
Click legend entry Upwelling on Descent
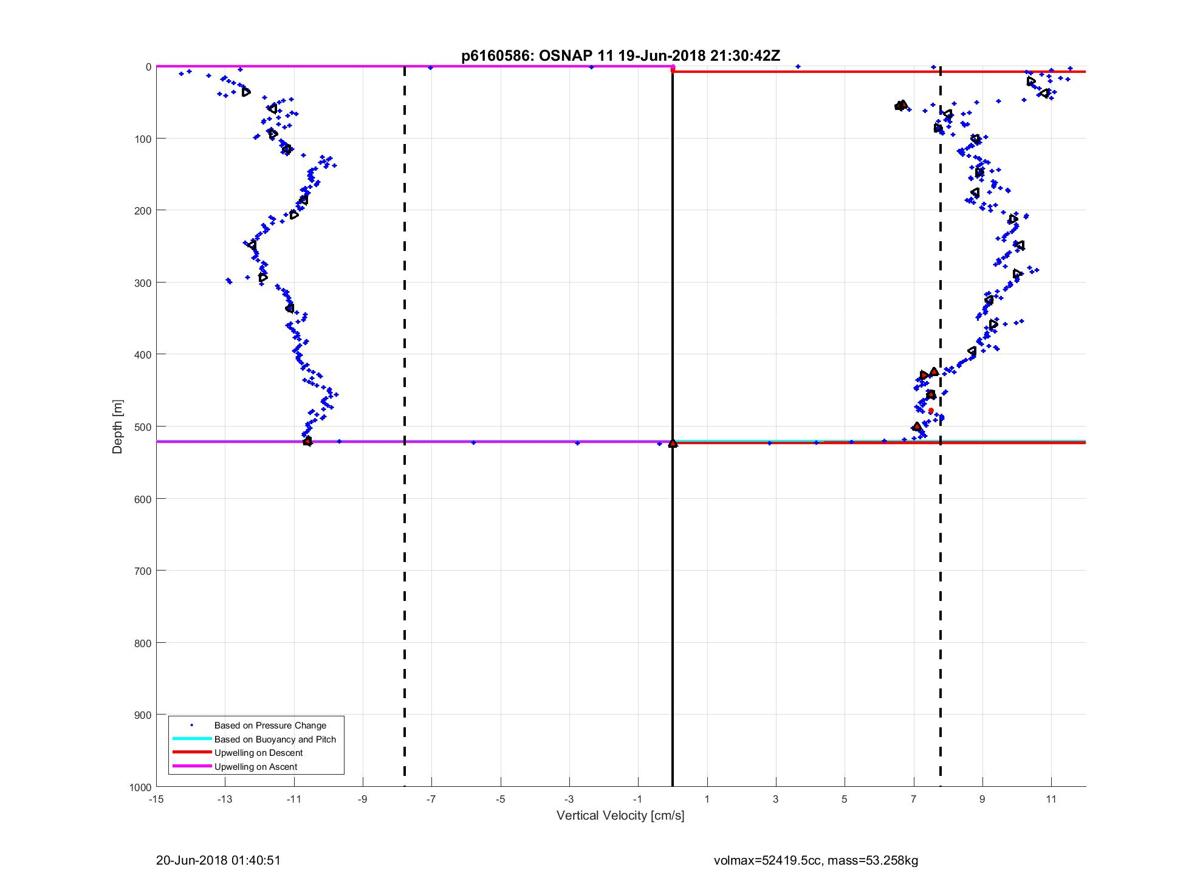(258, 753)
